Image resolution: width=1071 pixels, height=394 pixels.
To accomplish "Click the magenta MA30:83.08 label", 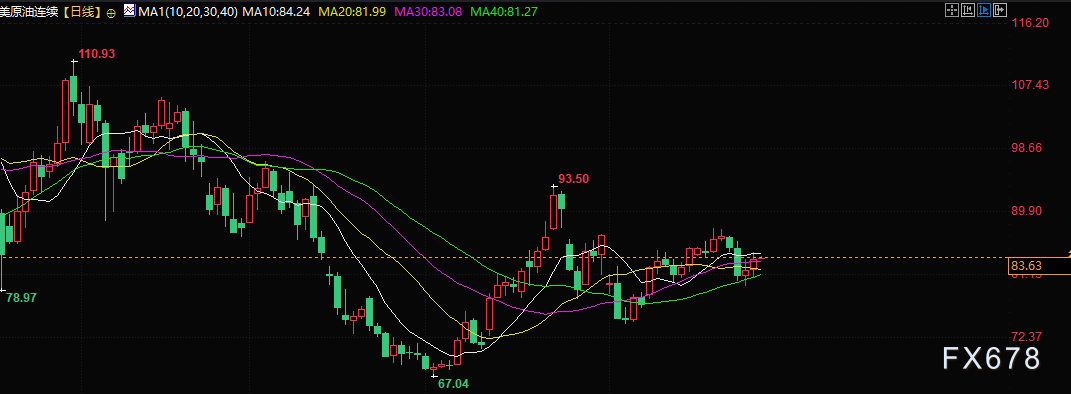I will click(x=428, y=12).
